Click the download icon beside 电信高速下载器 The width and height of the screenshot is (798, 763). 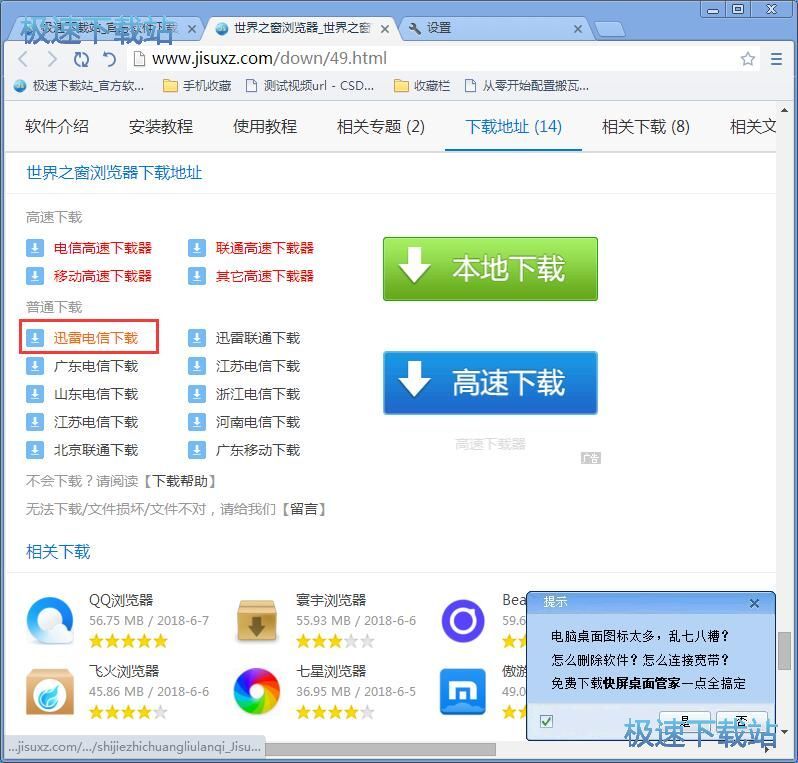[x=35, y=248]
